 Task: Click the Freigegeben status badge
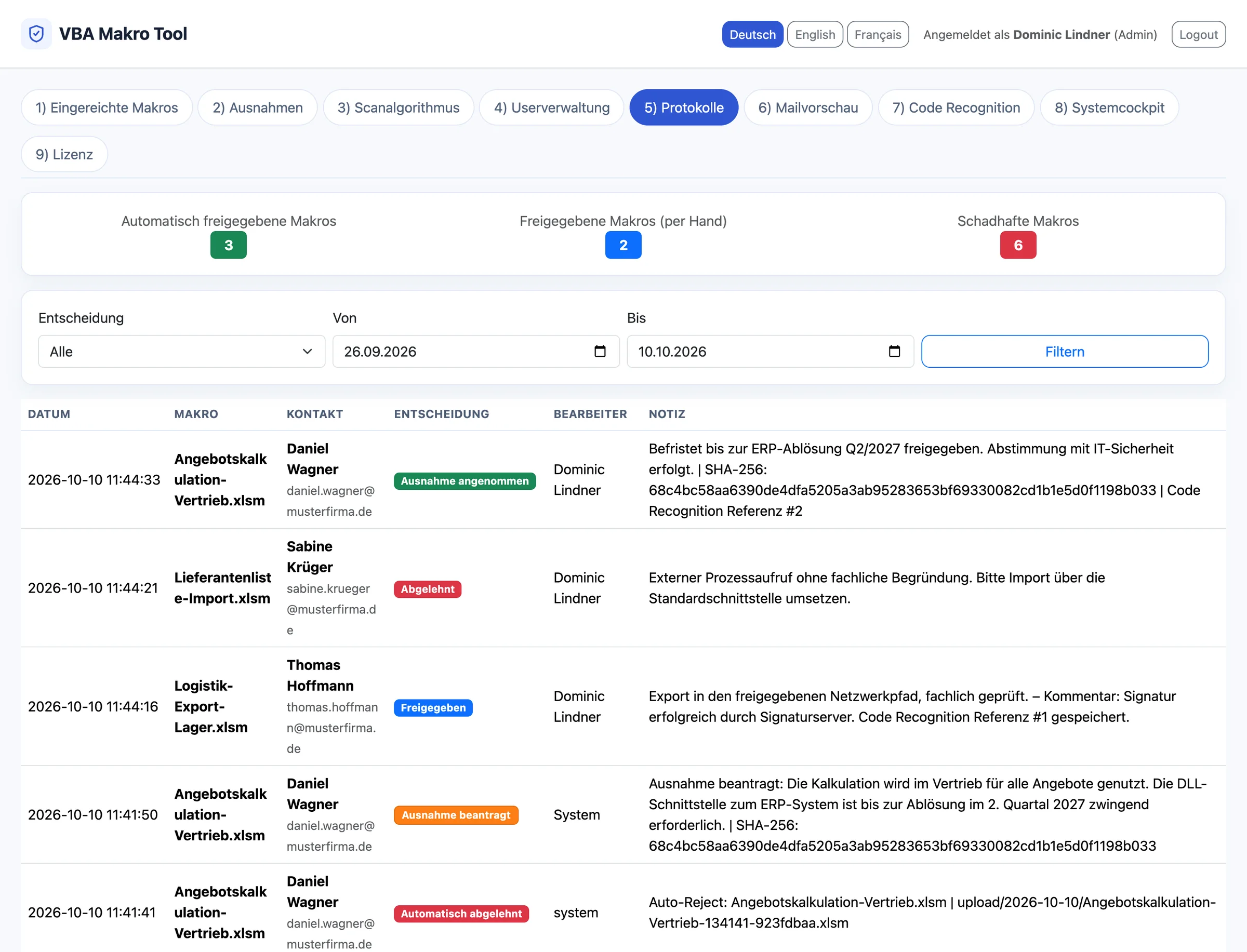[x=433, y=708]
